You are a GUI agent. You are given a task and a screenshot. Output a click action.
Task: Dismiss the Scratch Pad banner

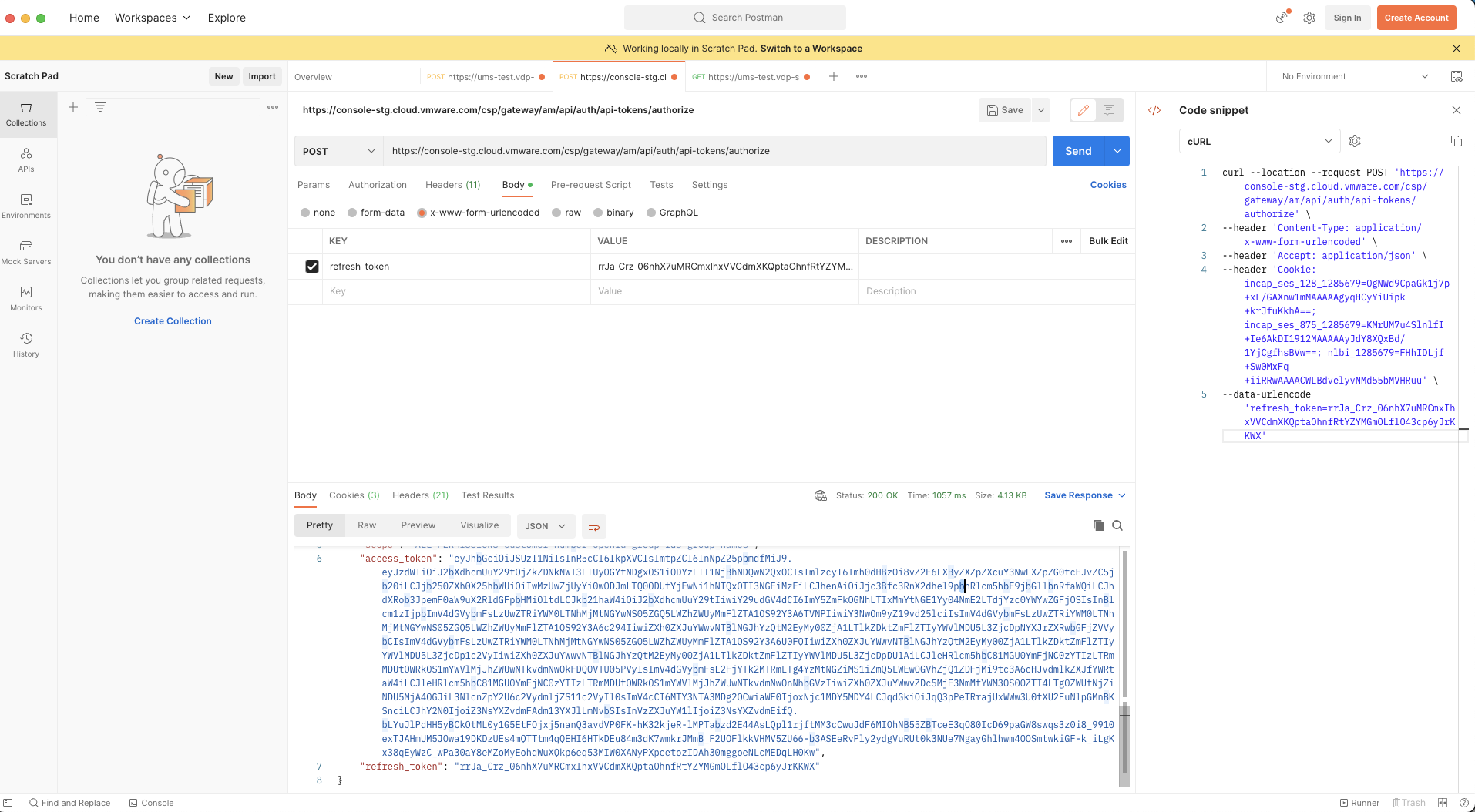1457,49
